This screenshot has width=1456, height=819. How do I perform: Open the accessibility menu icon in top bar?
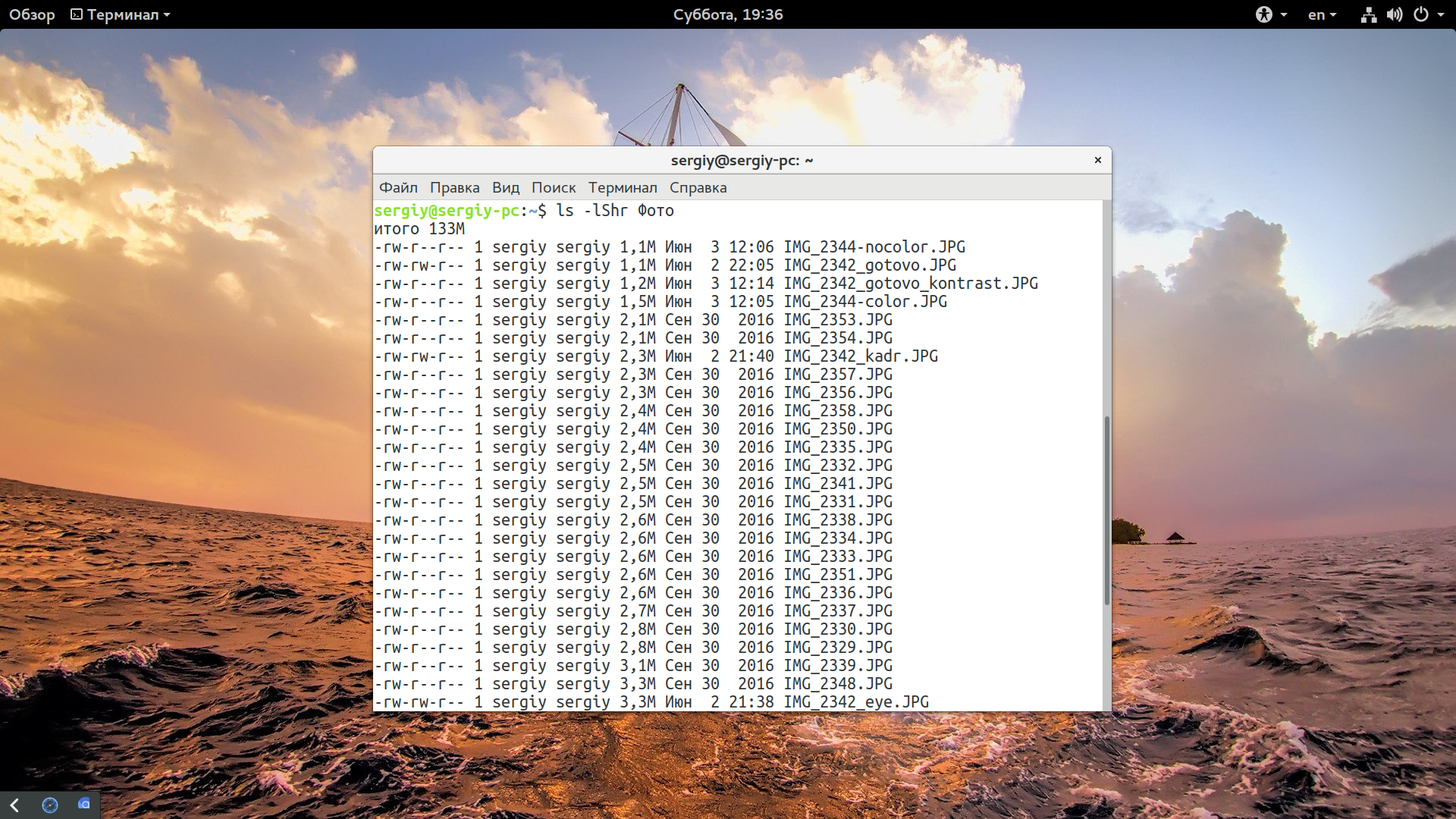[1263, 14]
